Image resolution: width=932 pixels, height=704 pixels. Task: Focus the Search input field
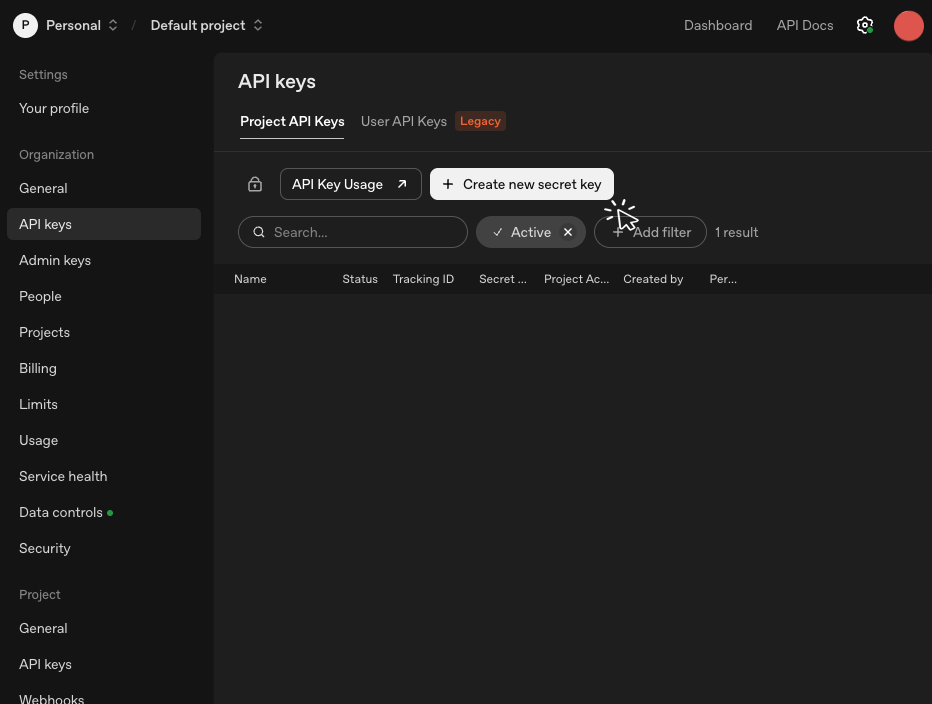click(353, 232)
